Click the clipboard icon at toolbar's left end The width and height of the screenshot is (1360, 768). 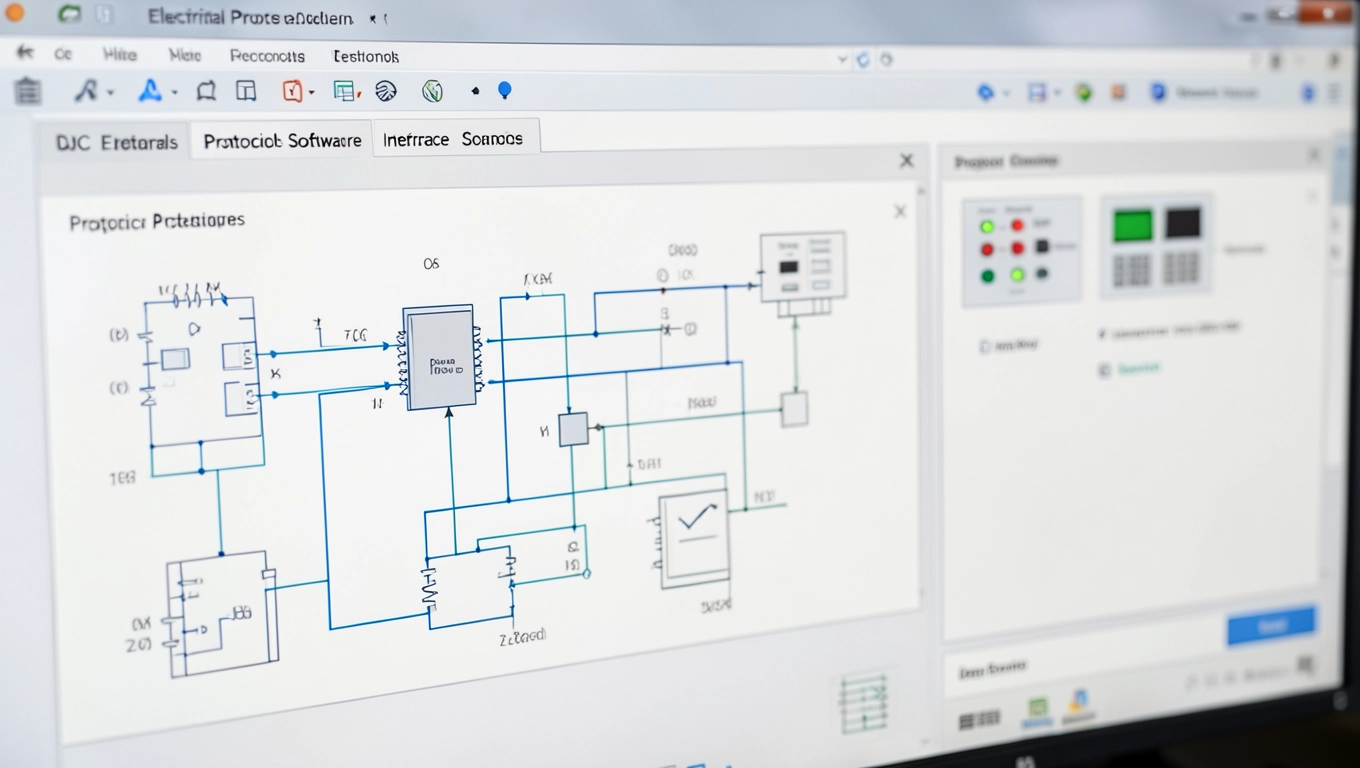pyautogui.click(x=28, y=91)
